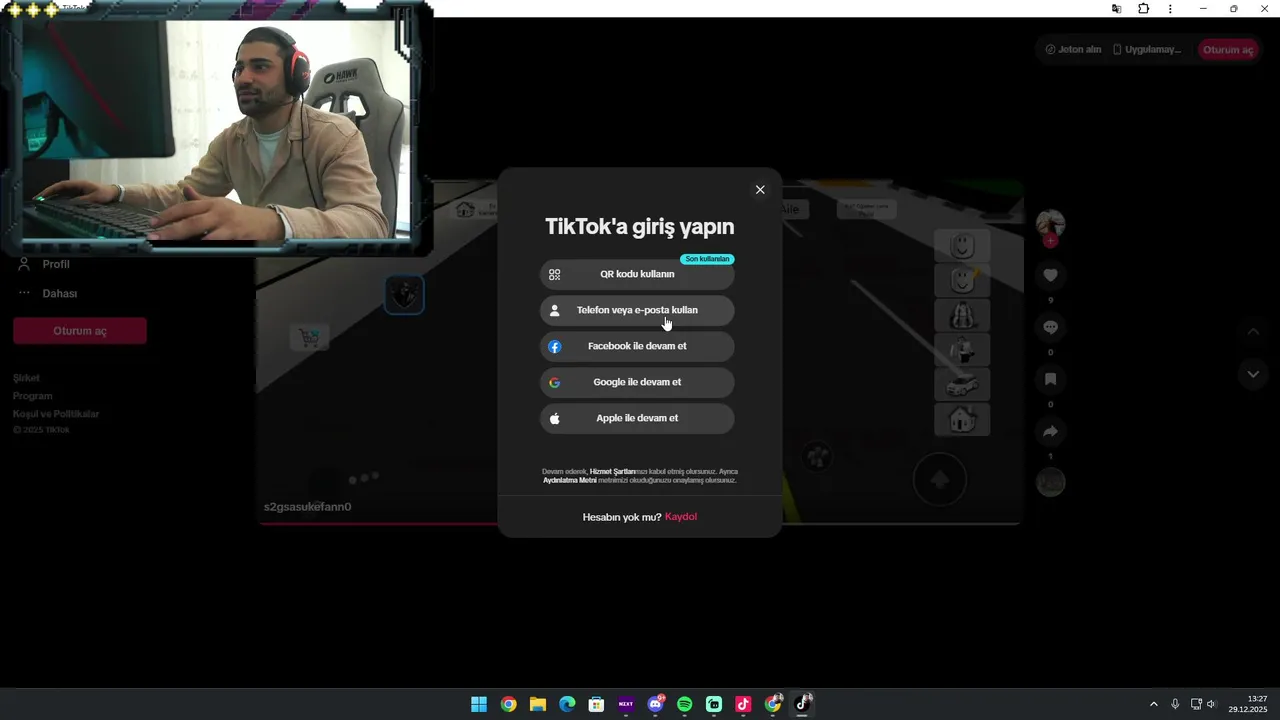
Task: Open the Chrome profile window in taskbar
Action: [773, 704]
